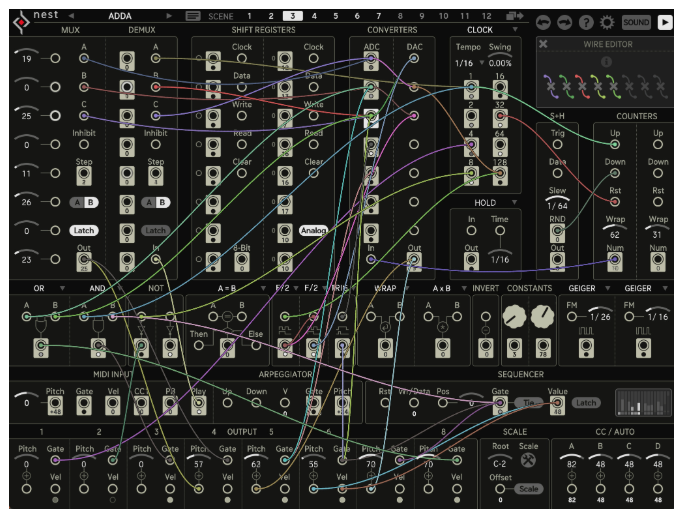Click the copy scene icon after 12
Image resolution: width=684 pixels, height=514 pixels.
515,16
